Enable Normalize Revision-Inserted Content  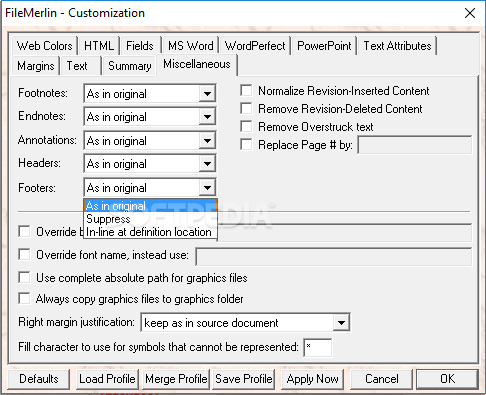pos(246,91)
